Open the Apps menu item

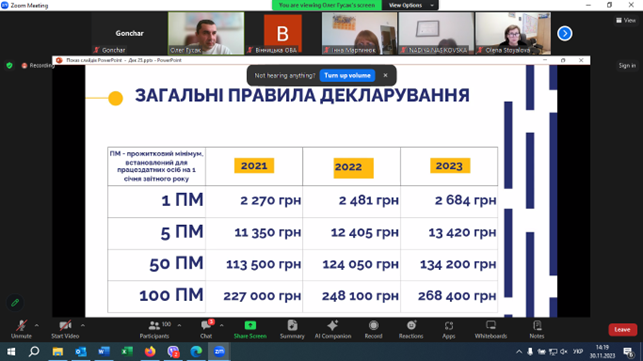[449, 329]
